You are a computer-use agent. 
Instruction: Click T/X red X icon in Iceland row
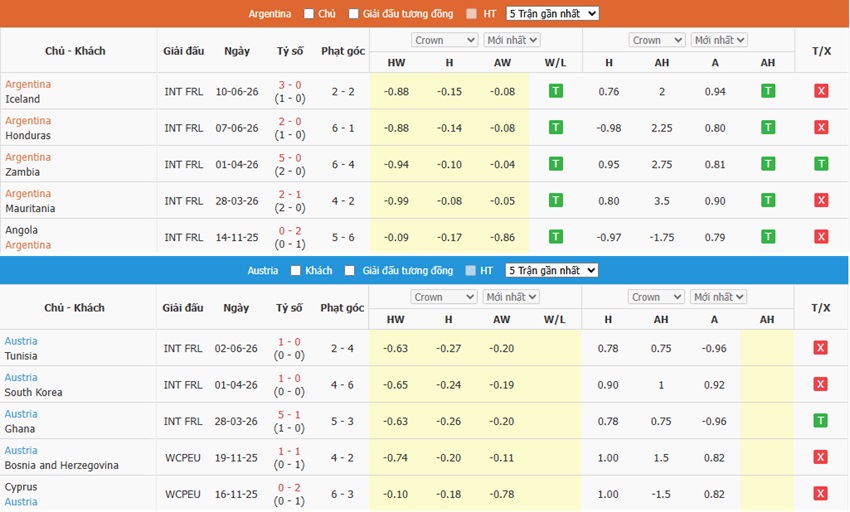tap(821, 91)
